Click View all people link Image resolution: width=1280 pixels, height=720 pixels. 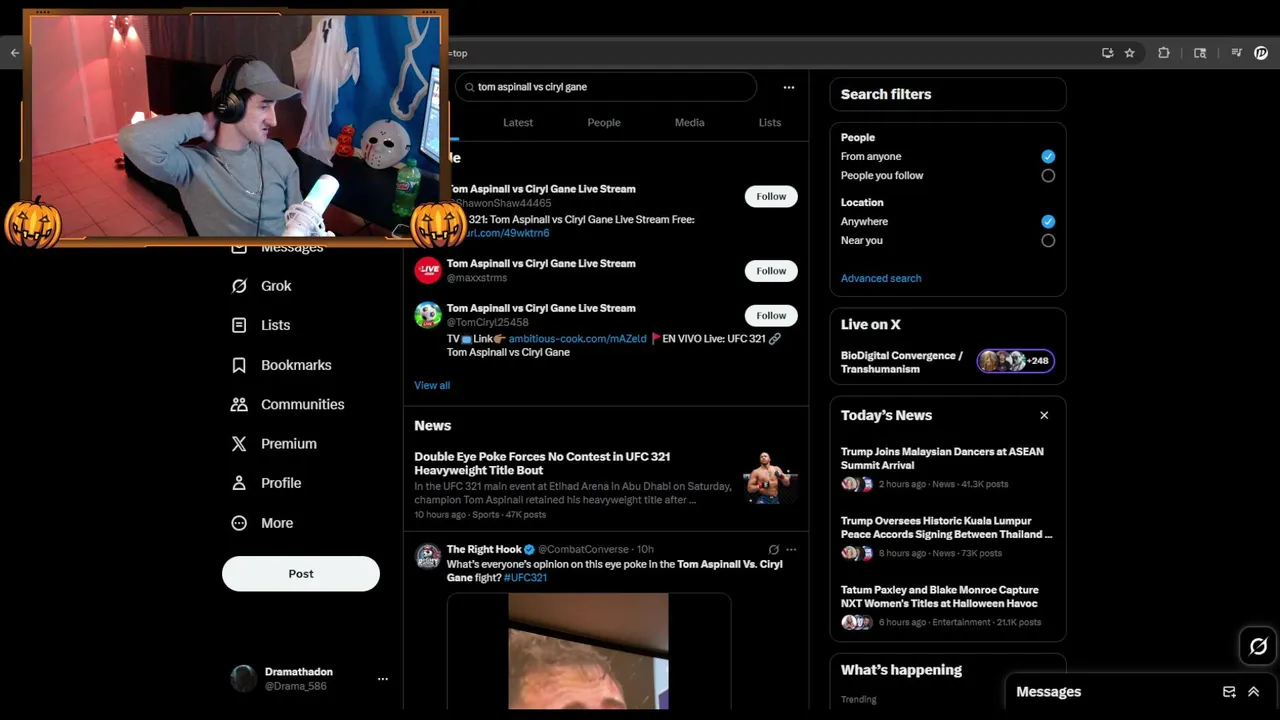tap(432, 385)
